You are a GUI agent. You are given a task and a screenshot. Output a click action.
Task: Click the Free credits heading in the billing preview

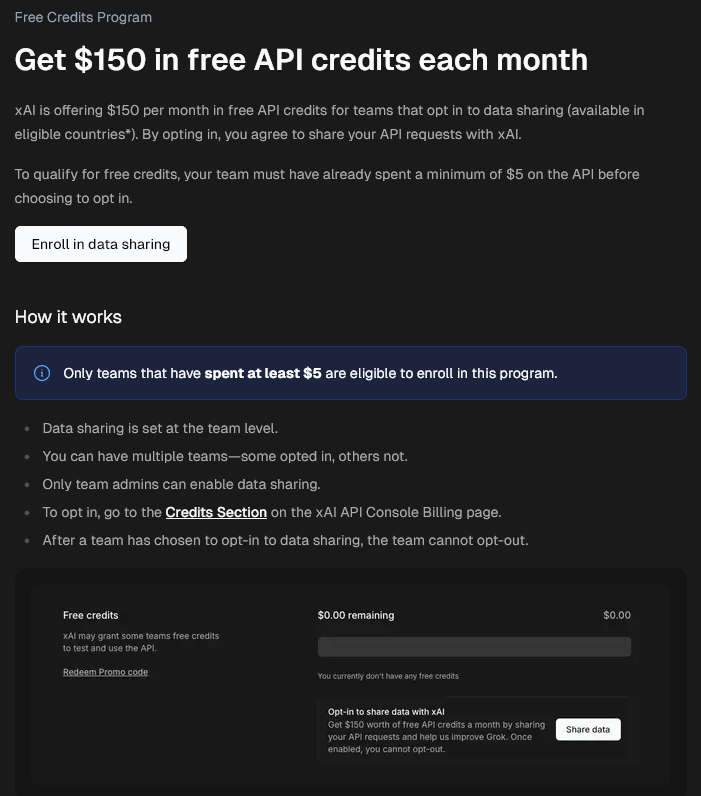pyautogui.click(x=90, y=615)
